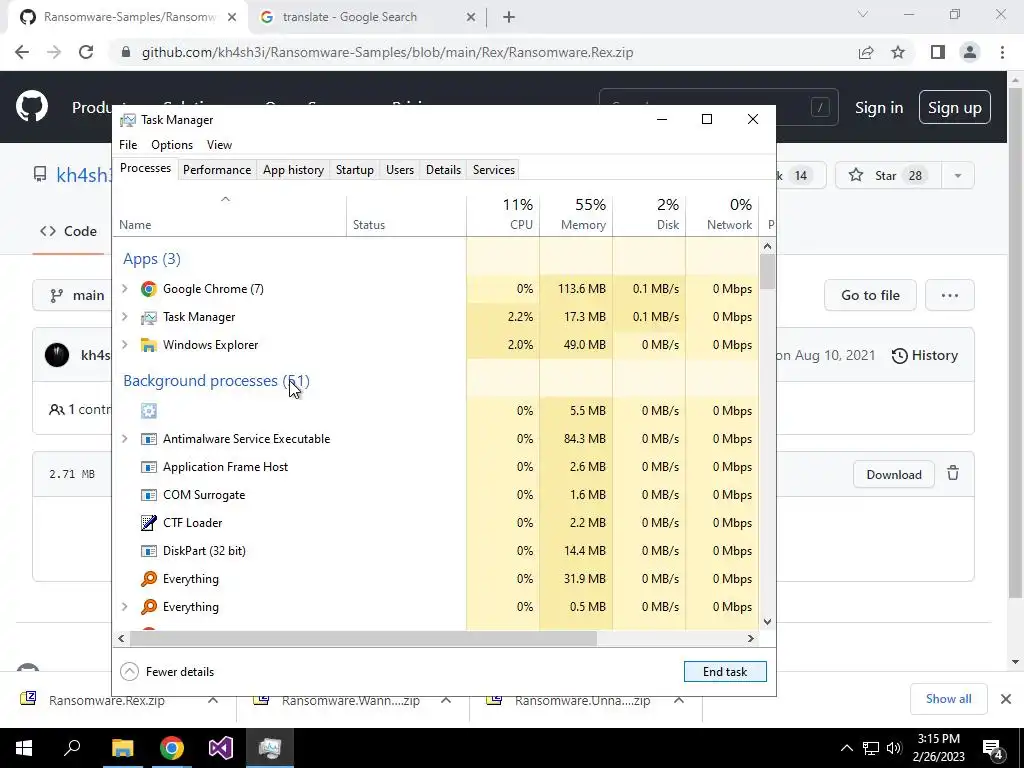Open the File menu in Task Manager
This screenshot has width=1024, height=768.
pyautogui.click(x=128, y=145)
